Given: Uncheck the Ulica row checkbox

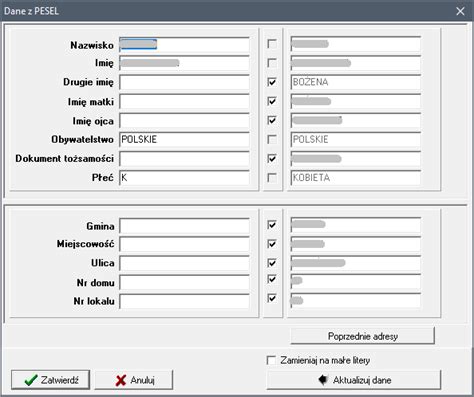Looking at the screenshot, I should tap(272, 263).
